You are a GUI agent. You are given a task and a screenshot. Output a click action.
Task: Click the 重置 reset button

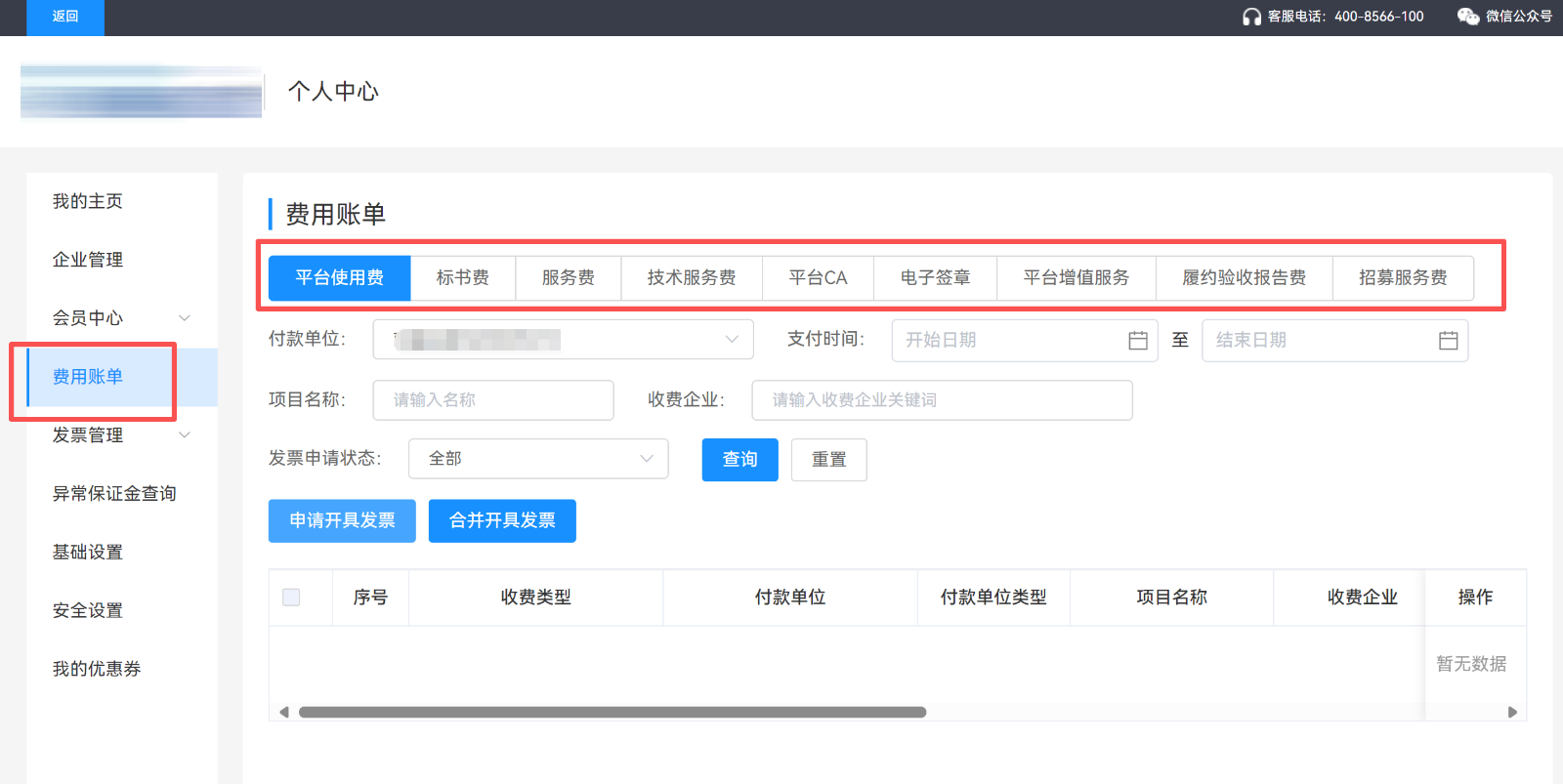pyautogui.click(x=829, y=460)
